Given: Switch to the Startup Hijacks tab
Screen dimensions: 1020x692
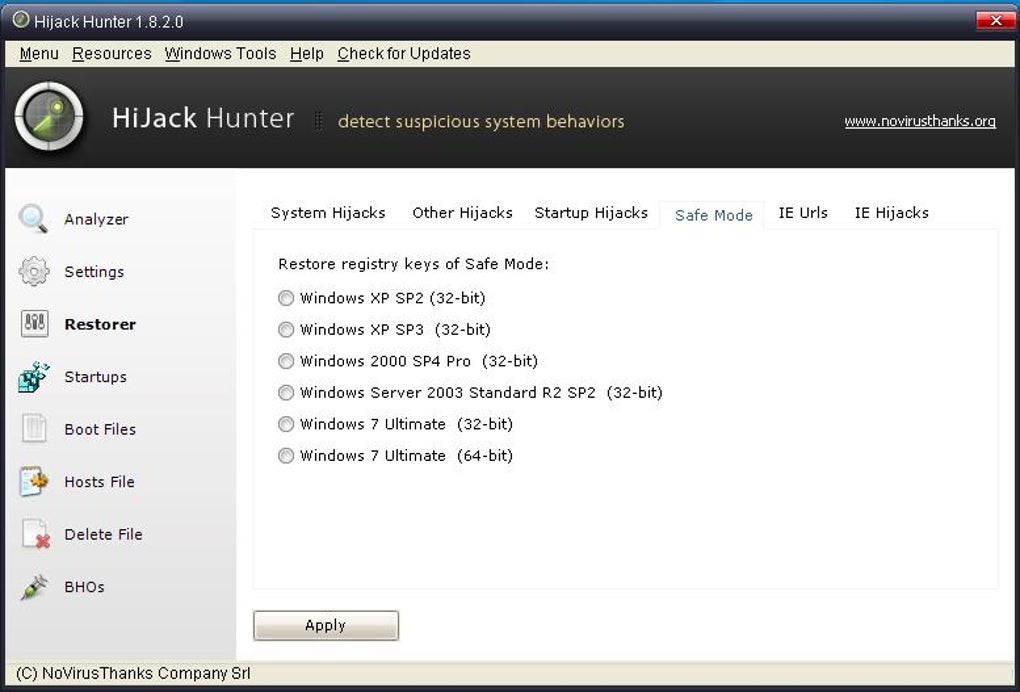Looking at the screenshot, I should [591, 213].
